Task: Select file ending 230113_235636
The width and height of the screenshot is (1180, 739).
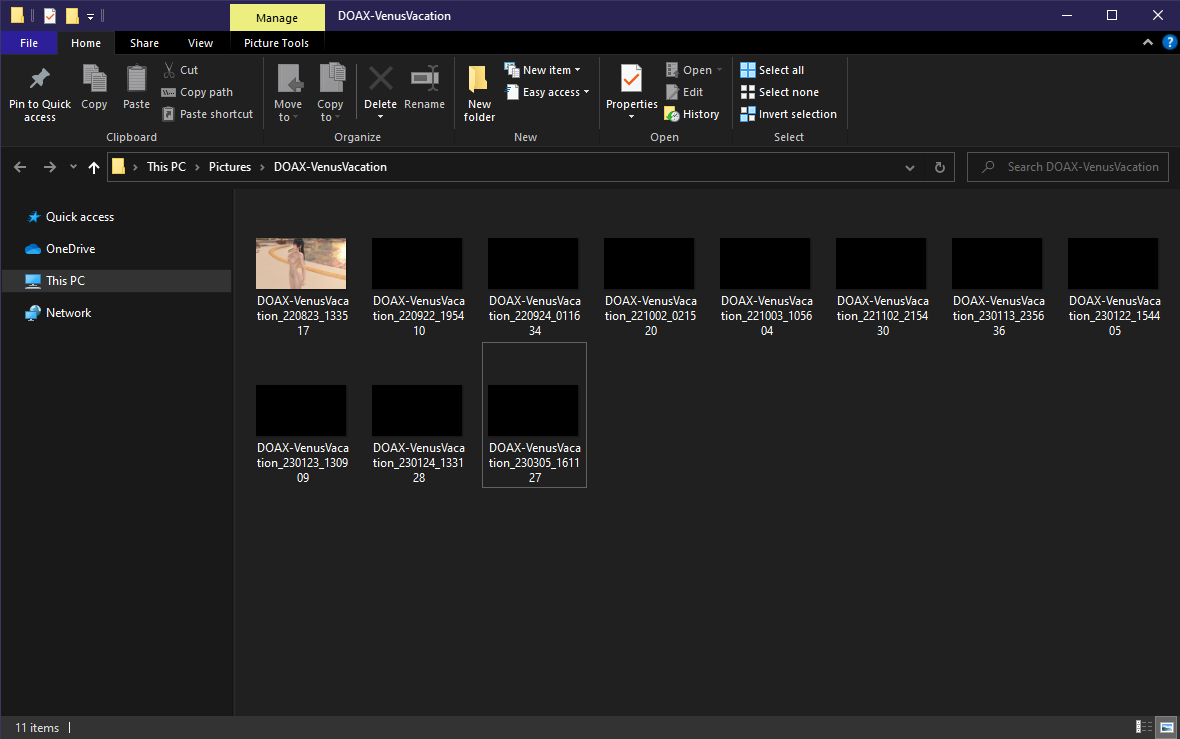Action: click(998, 288)
